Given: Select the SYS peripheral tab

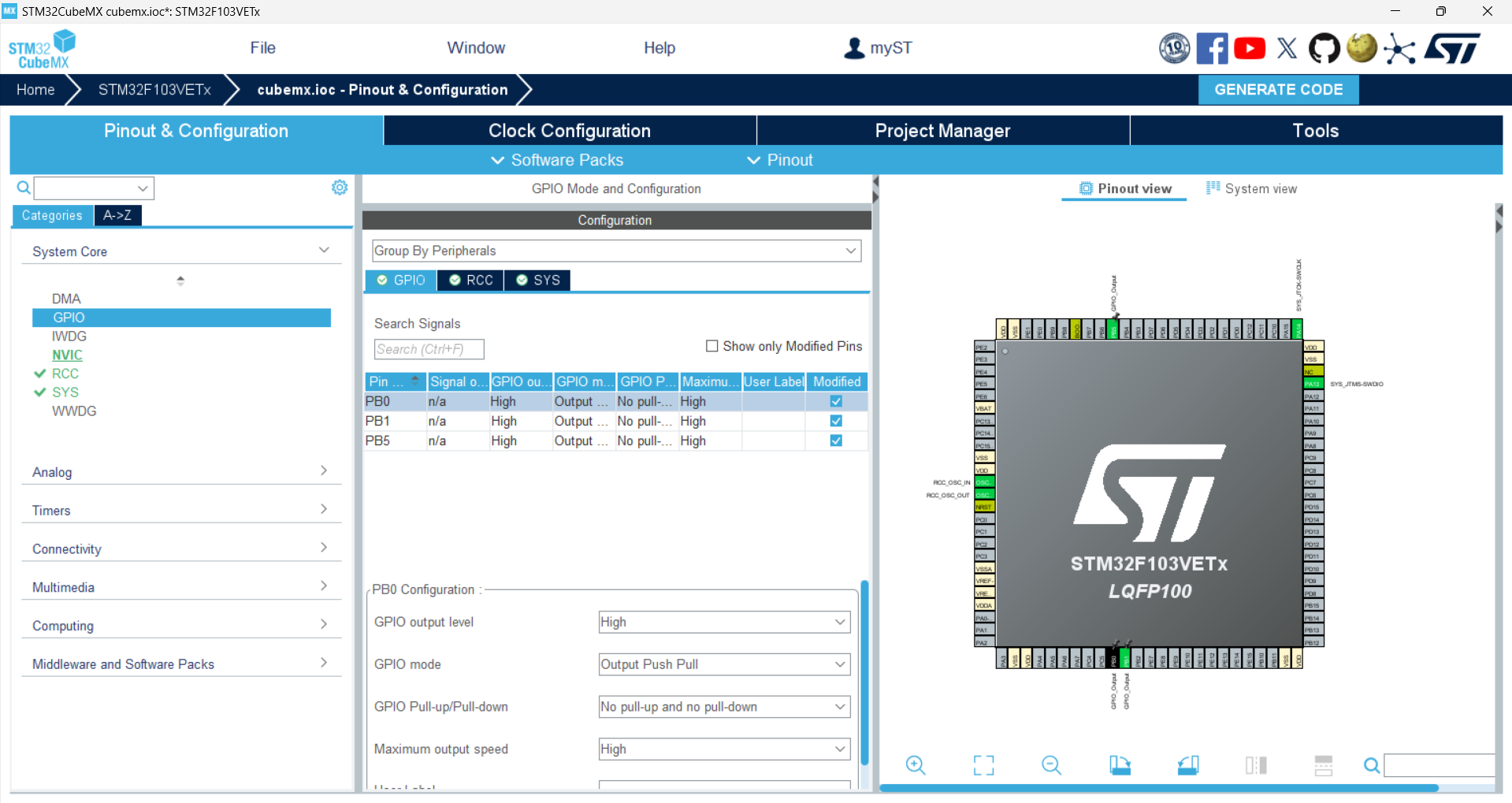Looking at the screenshot, I should coord(537,280).
